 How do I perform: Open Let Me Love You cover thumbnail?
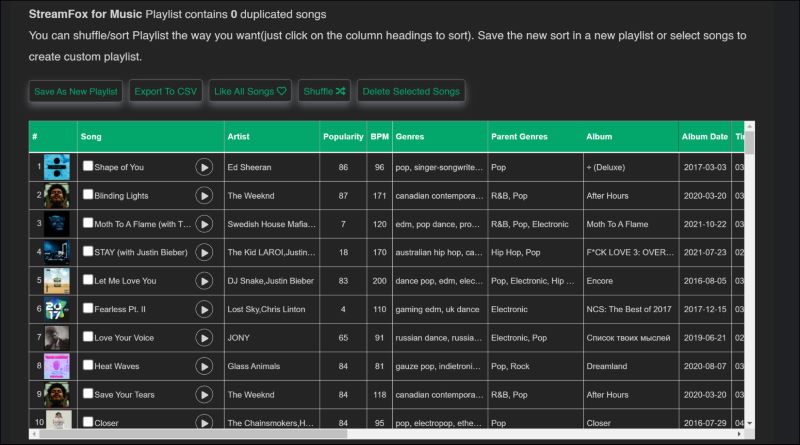[x=57, y=281]
